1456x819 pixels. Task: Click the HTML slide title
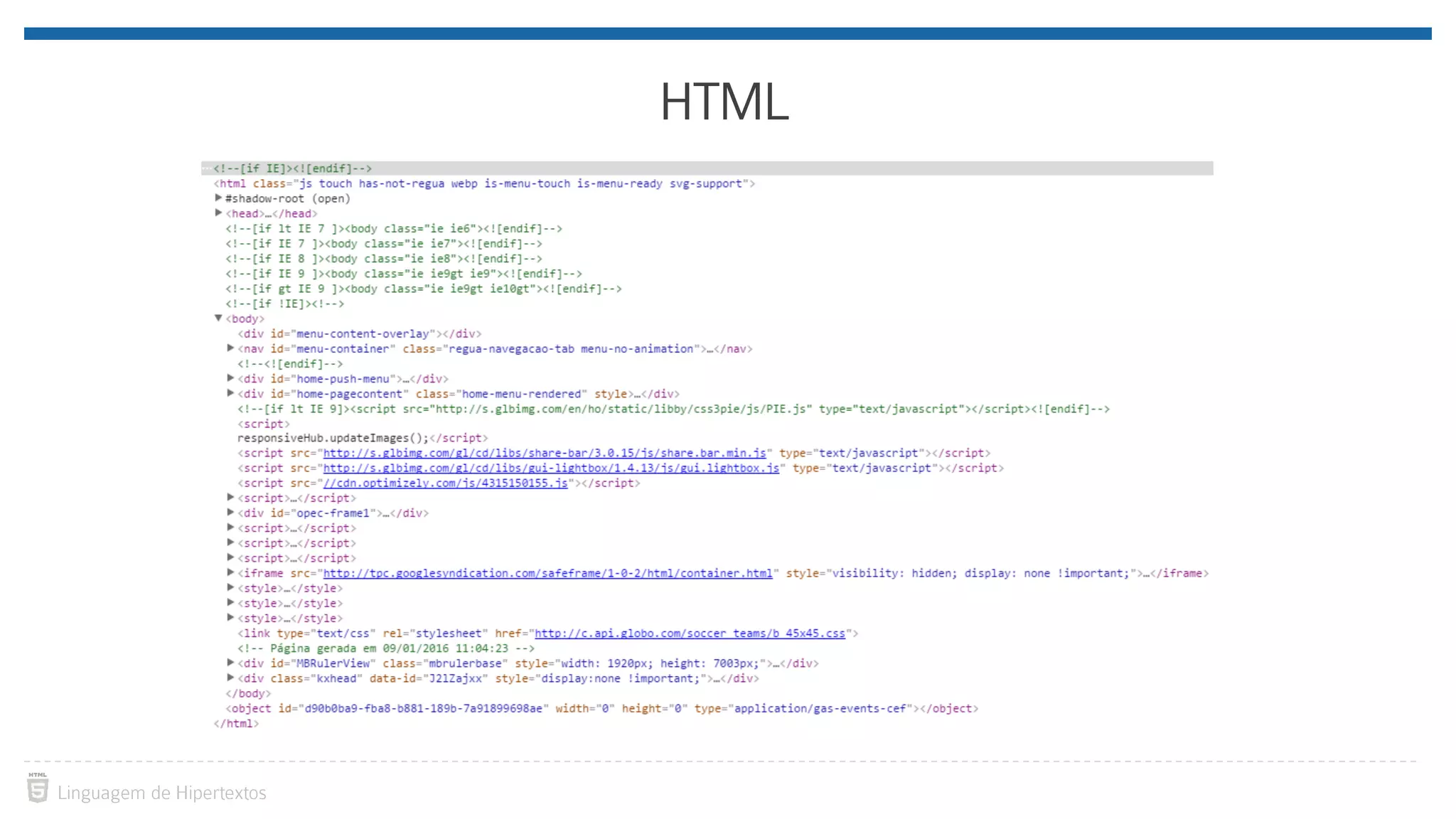point(724,102)
